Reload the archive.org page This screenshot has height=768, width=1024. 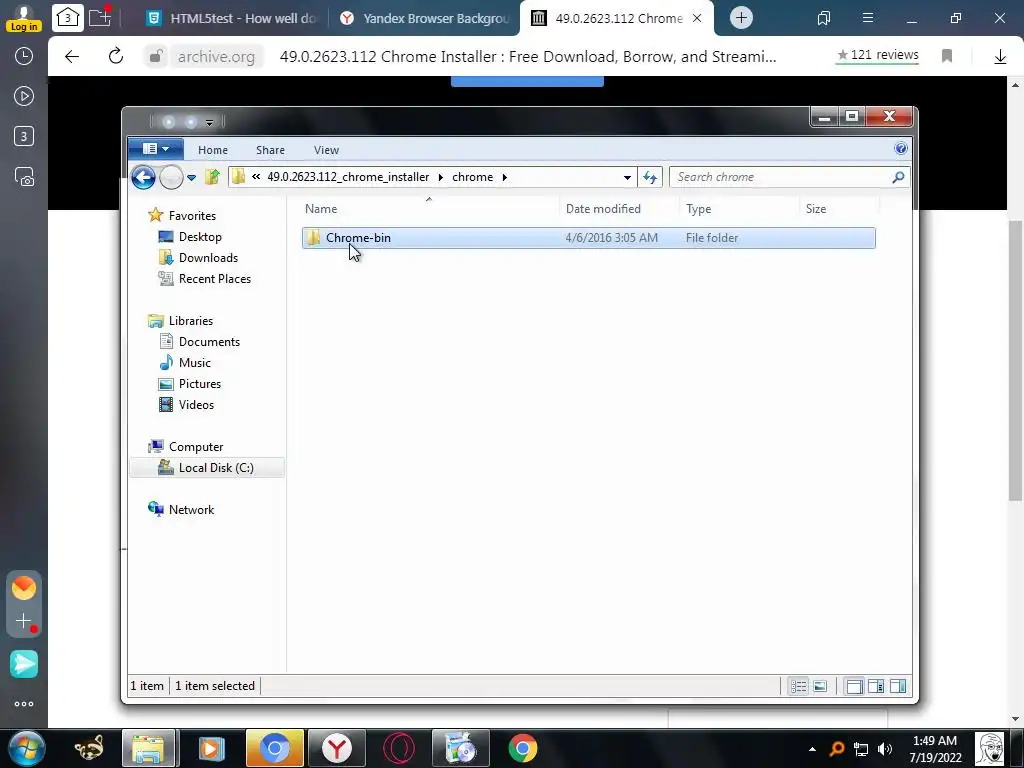click(116, 56)
